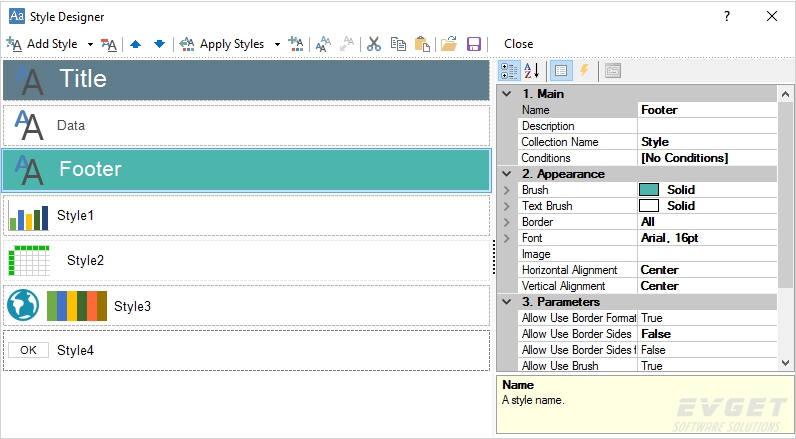Click the Property Pages icon
Image resolution: width=796 pixels, height=439 pixels.
[613, 71]
